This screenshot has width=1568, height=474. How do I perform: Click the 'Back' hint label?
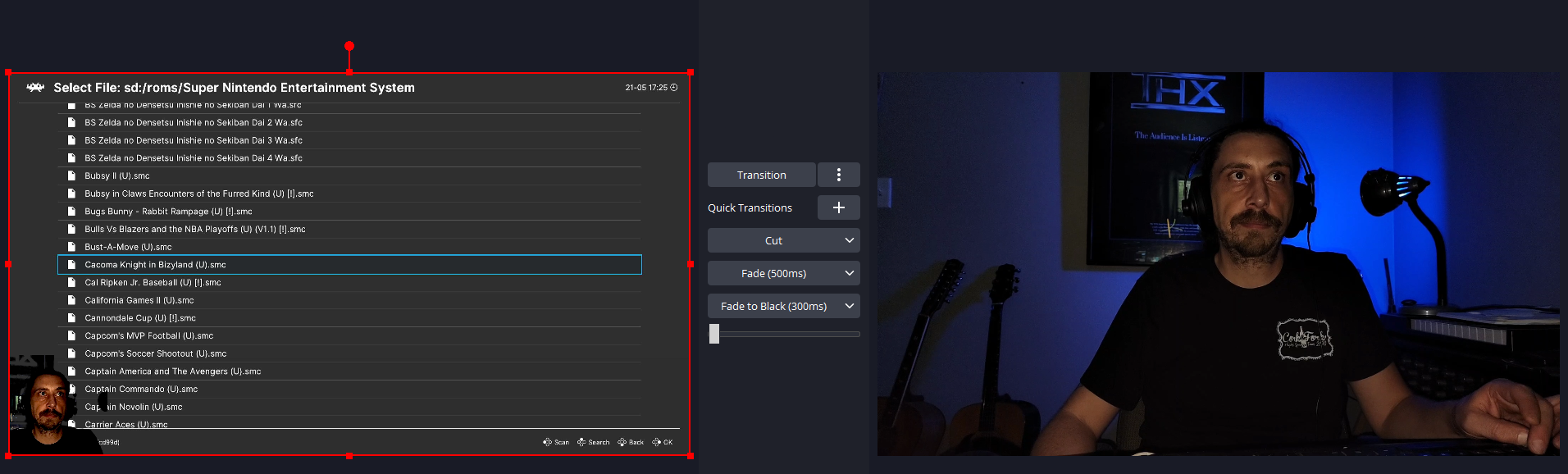(636, 442)
